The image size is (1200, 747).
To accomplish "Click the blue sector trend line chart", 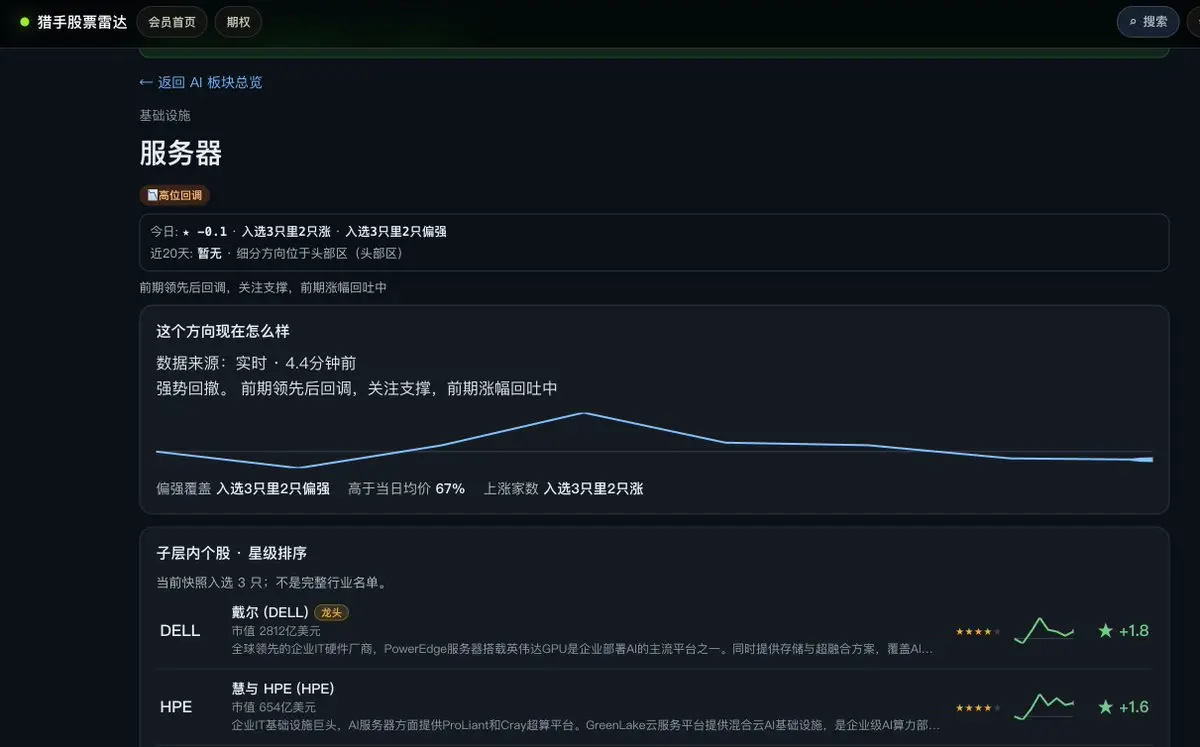I will click(654, 440).
